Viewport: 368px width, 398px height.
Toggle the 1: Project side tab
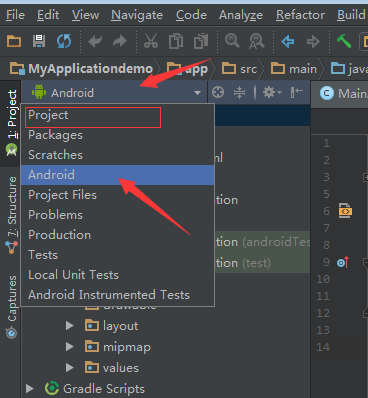(11, 123)
